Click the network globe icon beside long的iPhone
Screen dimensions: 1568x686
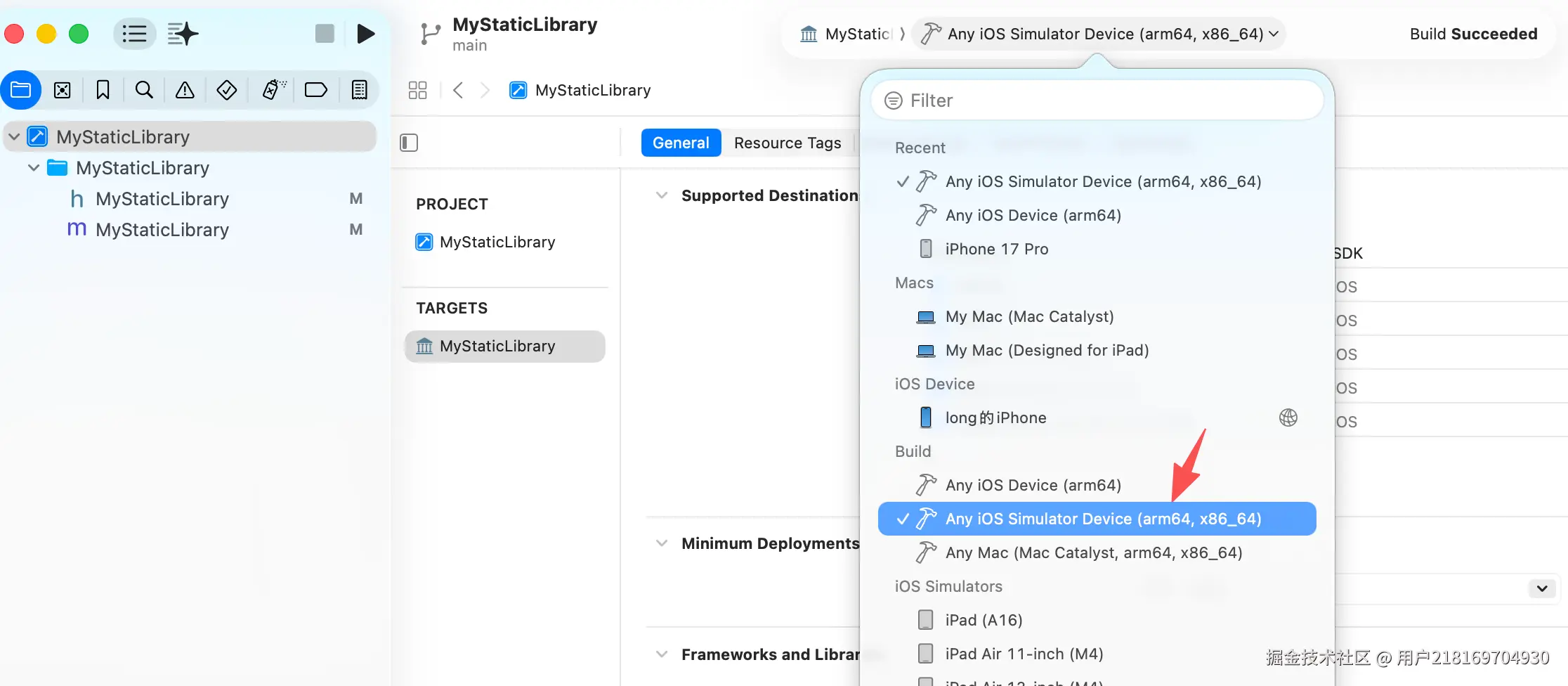[x=1288, y=418]
